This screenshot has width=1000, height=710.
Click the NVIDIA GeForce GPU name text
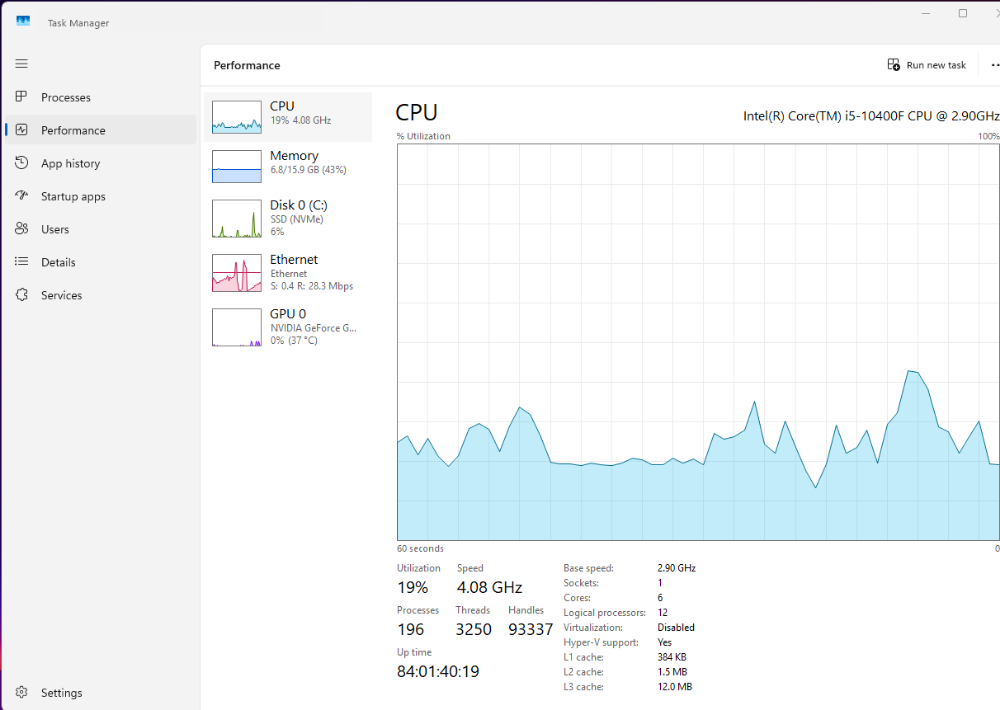pyautogui.click(x=313, y=328)
